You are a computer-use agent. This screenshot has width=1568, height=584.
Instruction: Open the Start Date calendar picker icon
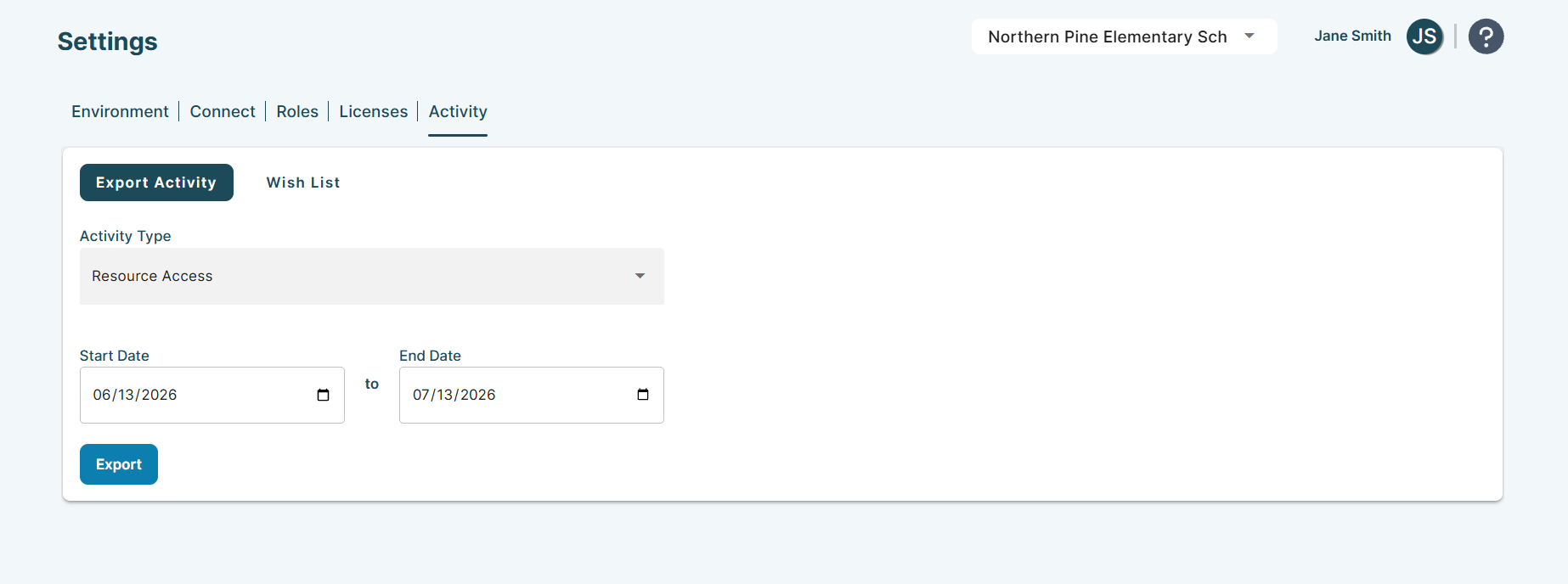click(x=323, y=395)
